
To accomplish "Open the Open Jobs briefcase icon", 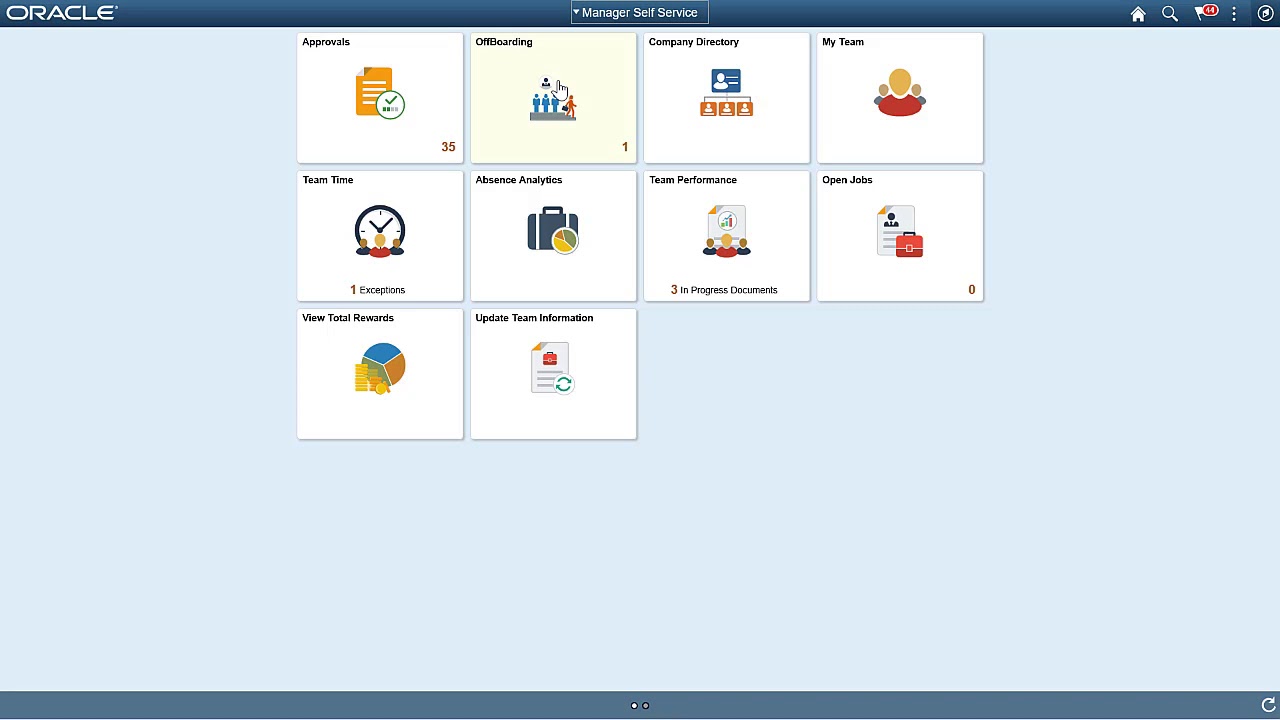I will point(900,231).
